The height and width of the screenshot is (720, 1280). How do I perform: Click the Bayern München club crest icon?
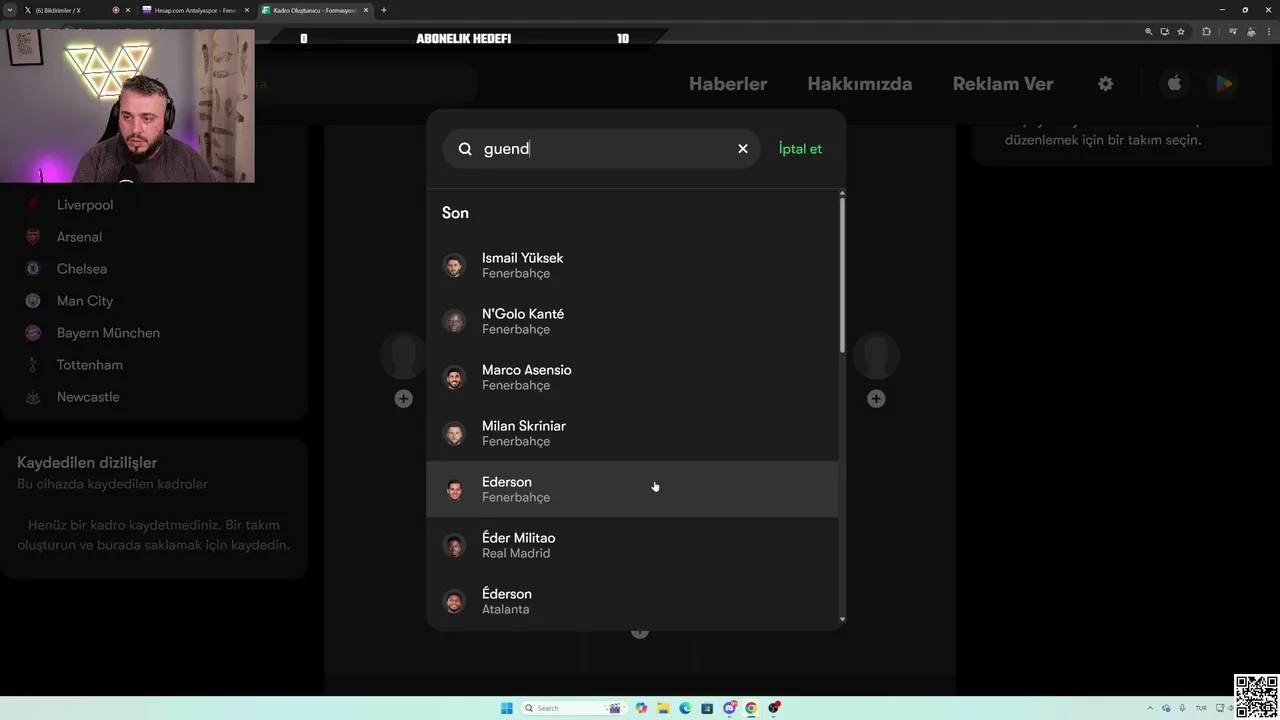pyautogui.click(x=33, y=333)
